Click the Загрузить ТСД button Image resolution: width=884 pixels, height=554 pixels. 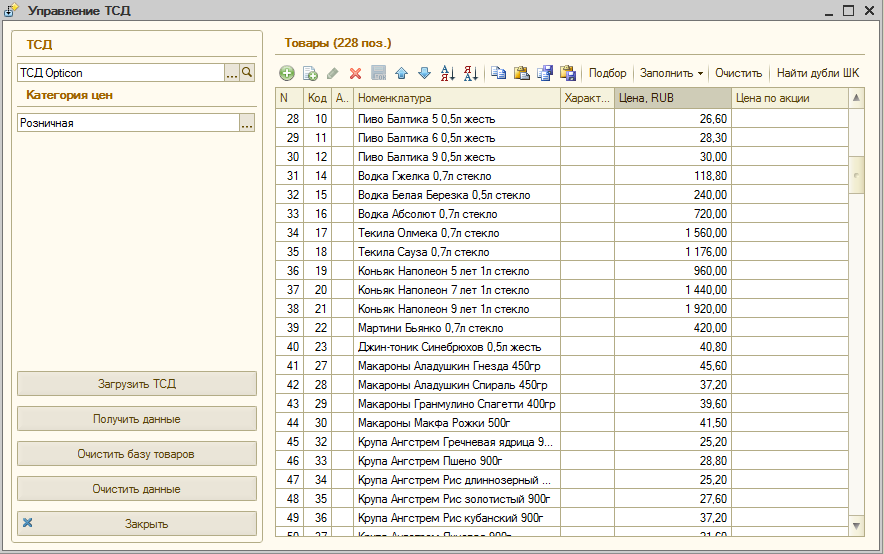point(137,384)
